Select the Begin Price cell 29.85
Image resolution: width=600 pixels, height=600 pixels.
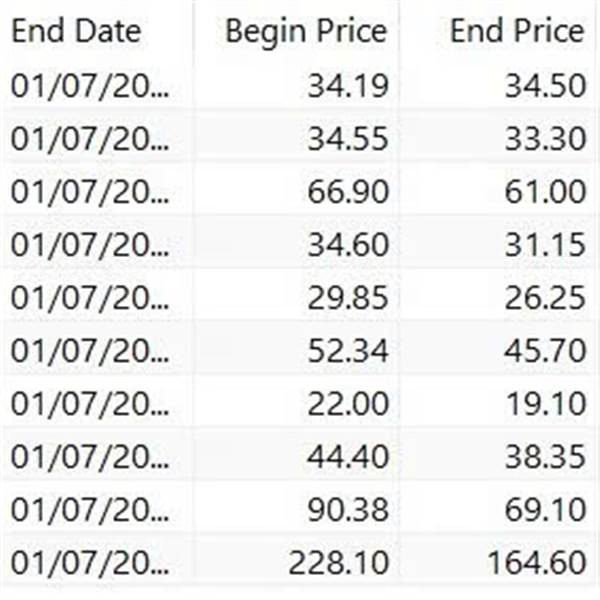(x=348, y=298)
